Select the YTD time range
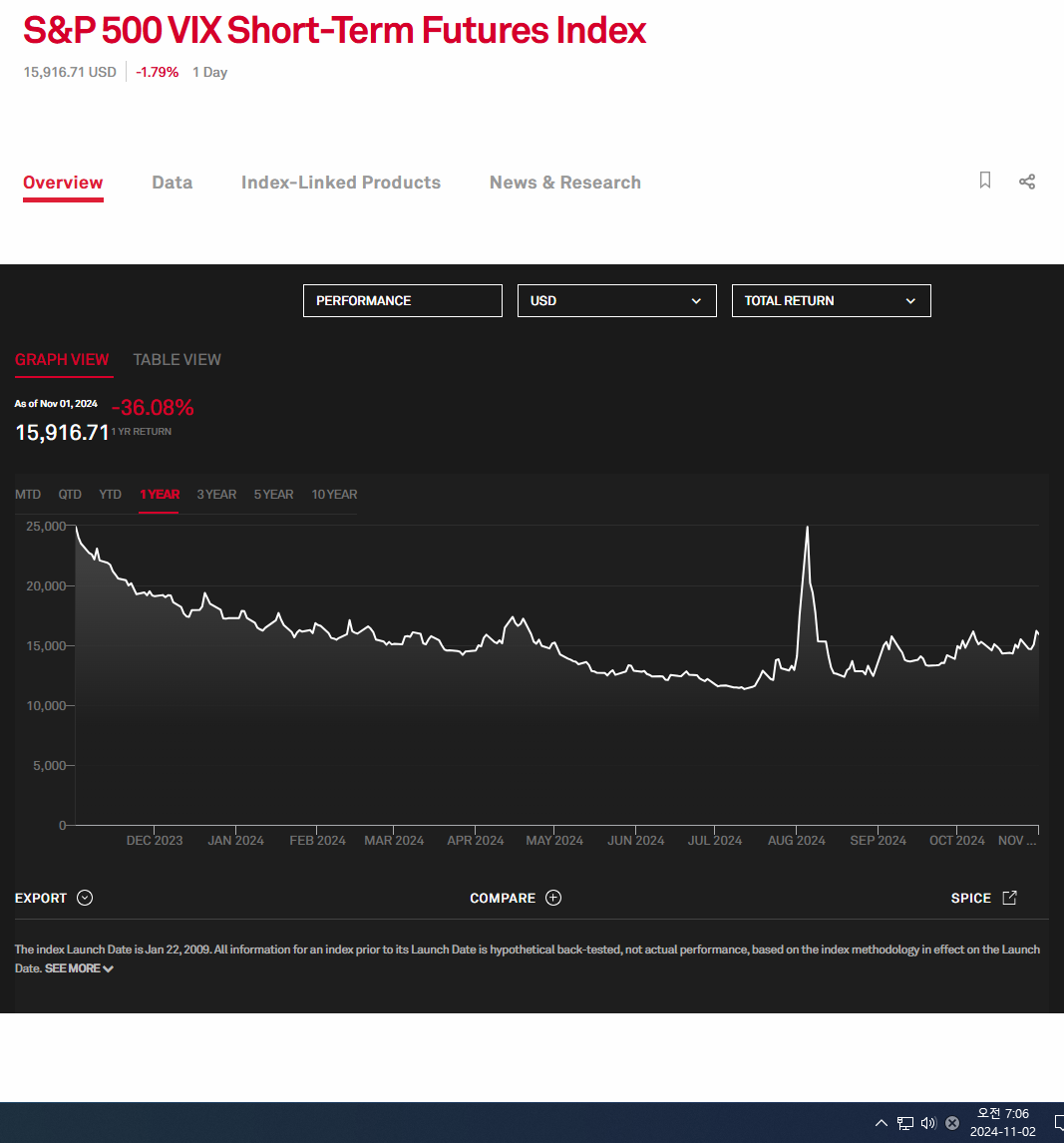This screenshot has height=1143, width=1064. [x=110, y=495]
